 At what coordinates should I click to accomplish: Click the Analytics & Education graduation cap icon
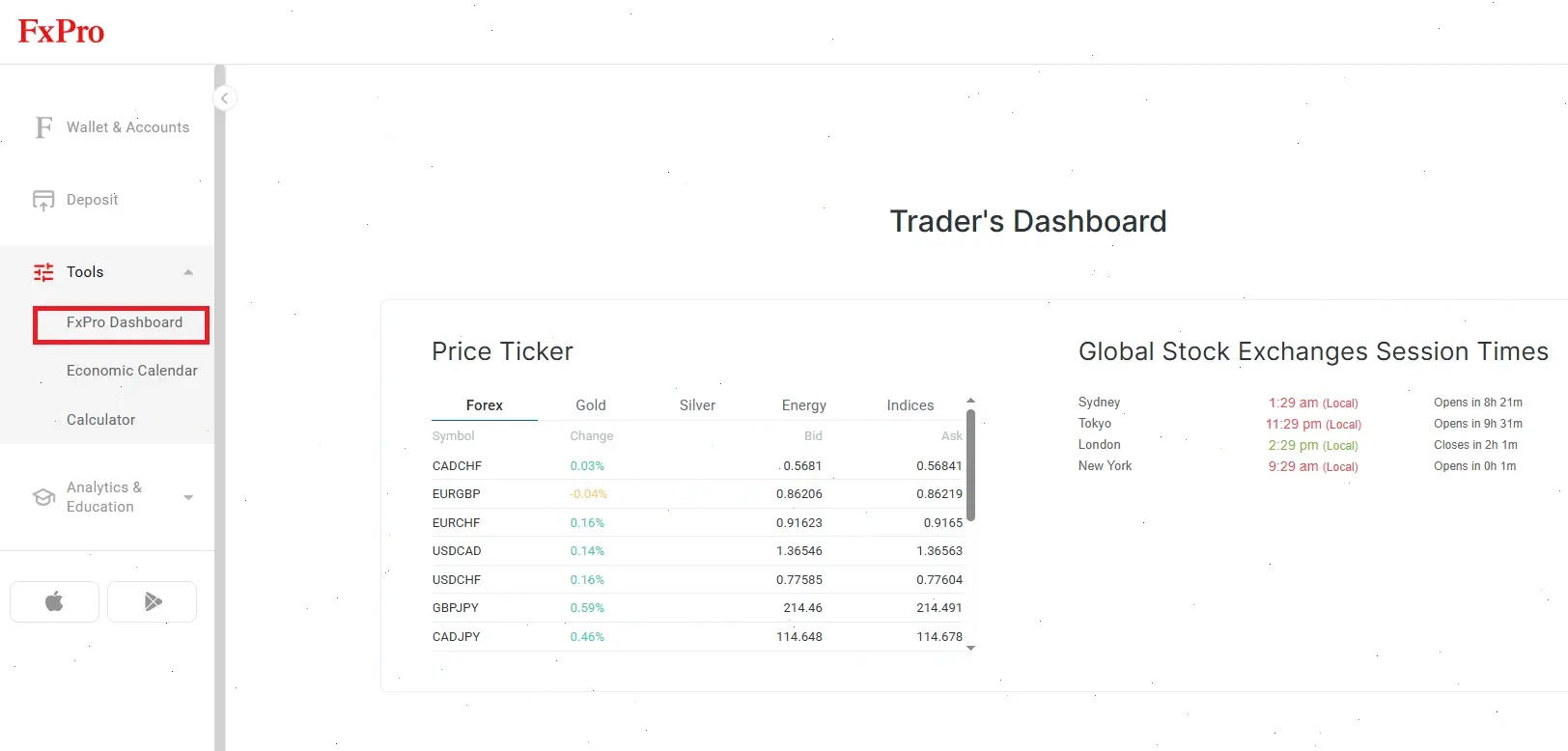(43, 496)
